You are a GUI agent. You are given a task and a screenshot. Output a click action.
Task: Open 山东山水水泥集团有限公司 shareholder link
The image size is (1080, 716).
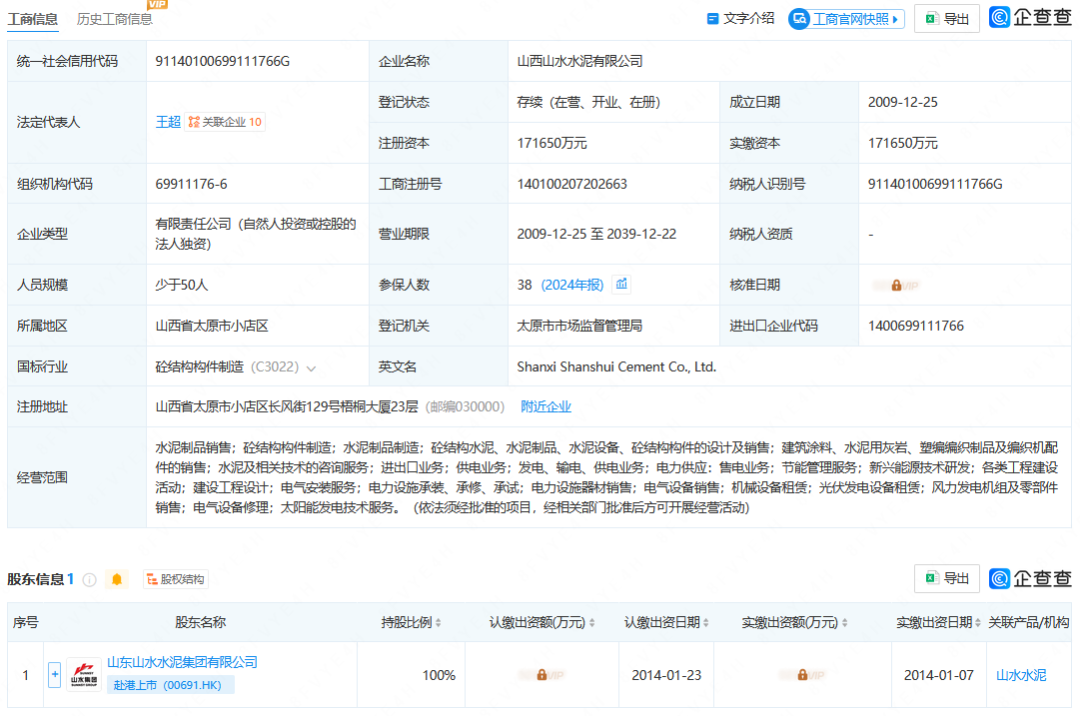[x=183, y=662]
